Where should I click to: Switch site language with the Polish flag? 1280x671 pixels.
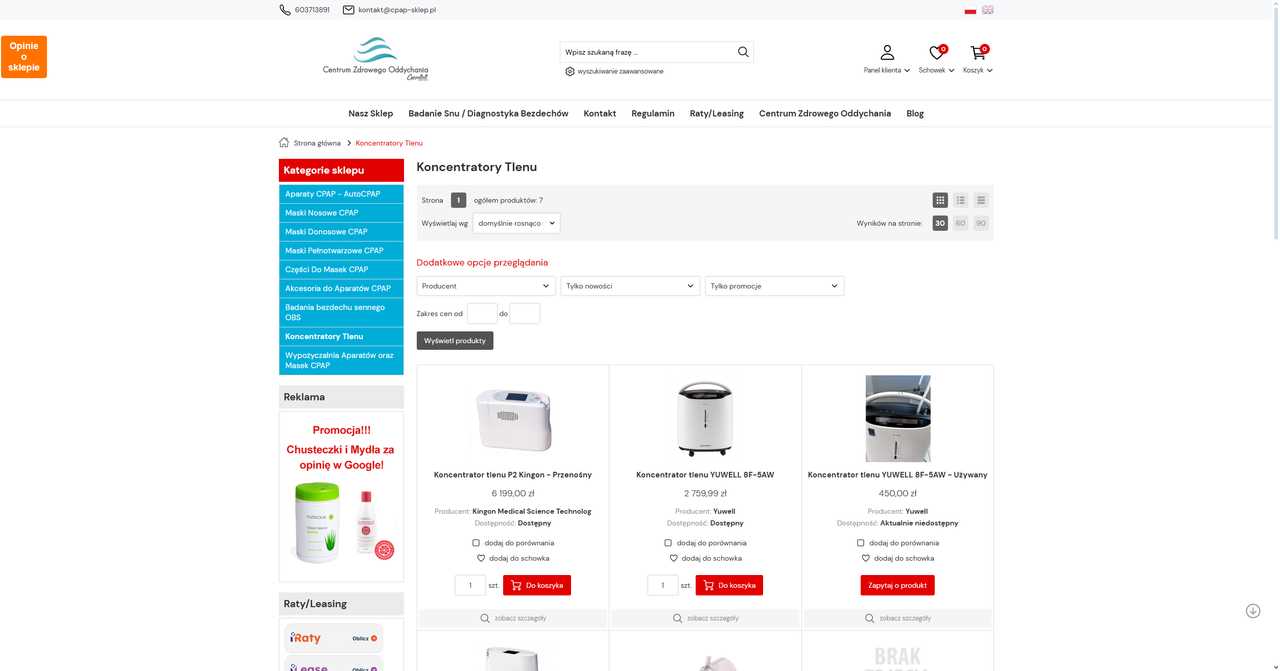coord(970,10)
